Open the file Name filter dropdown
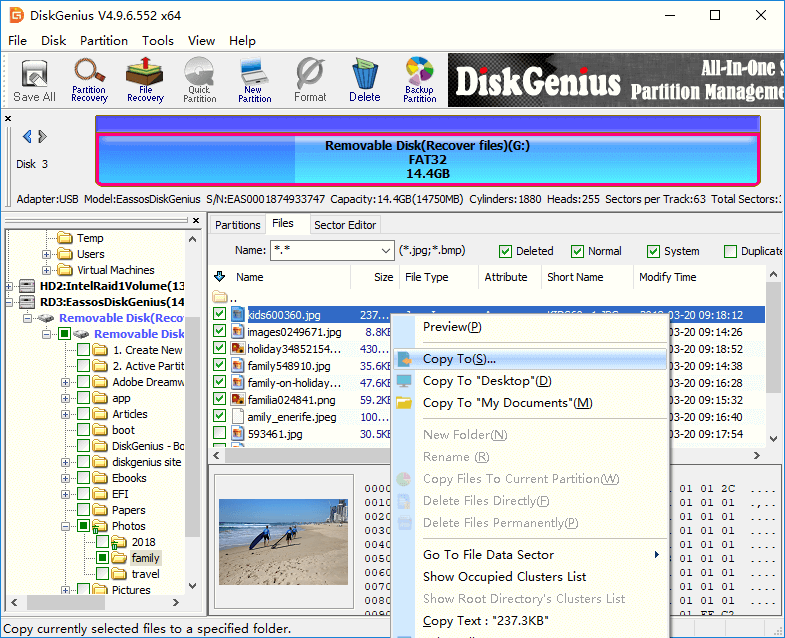The width and height of the screenshot is (785, 638). click(x=385, y=251)
